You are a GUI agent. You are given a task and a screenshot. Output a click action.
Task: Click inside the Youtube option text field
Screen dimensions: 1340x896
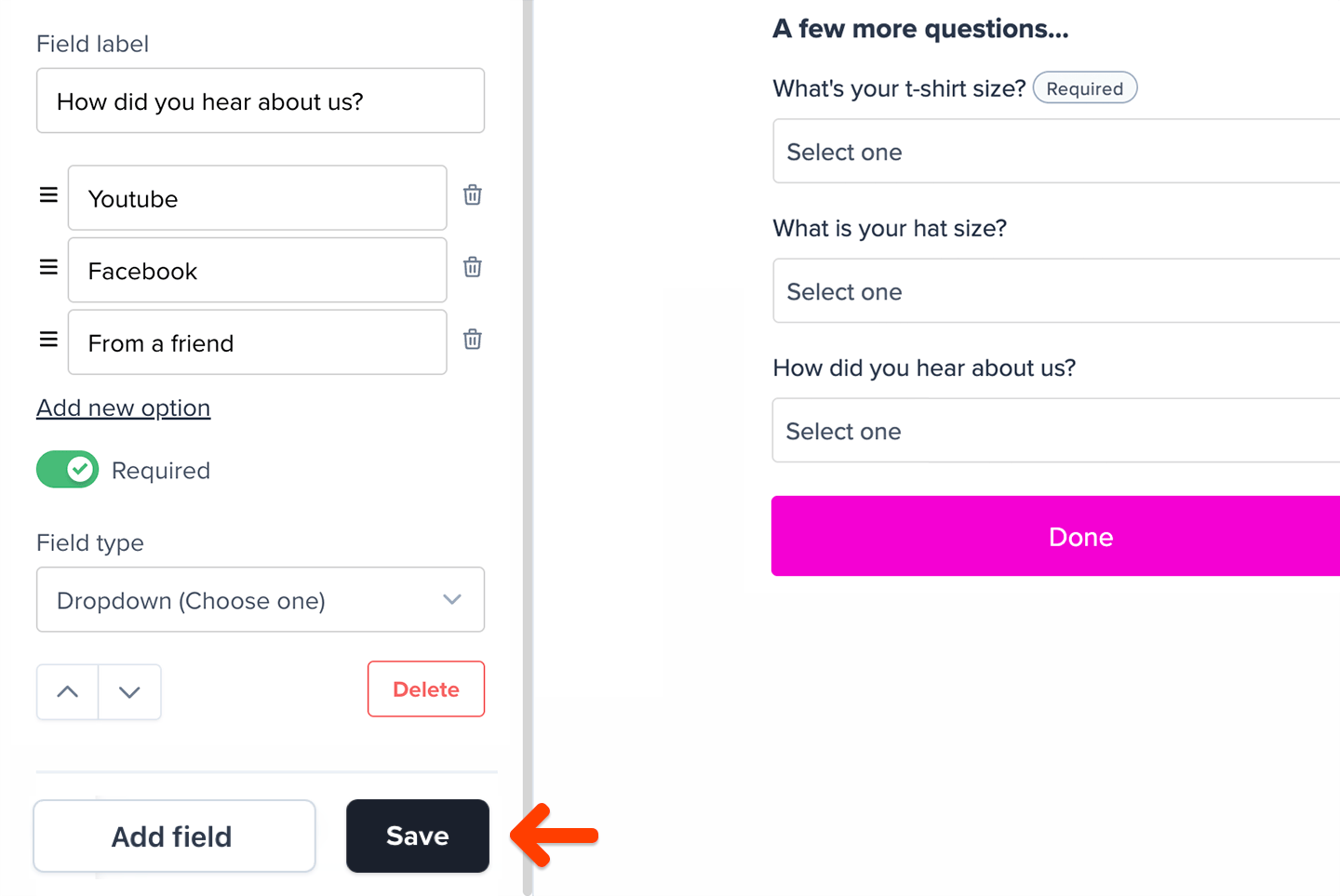[257, 197]
